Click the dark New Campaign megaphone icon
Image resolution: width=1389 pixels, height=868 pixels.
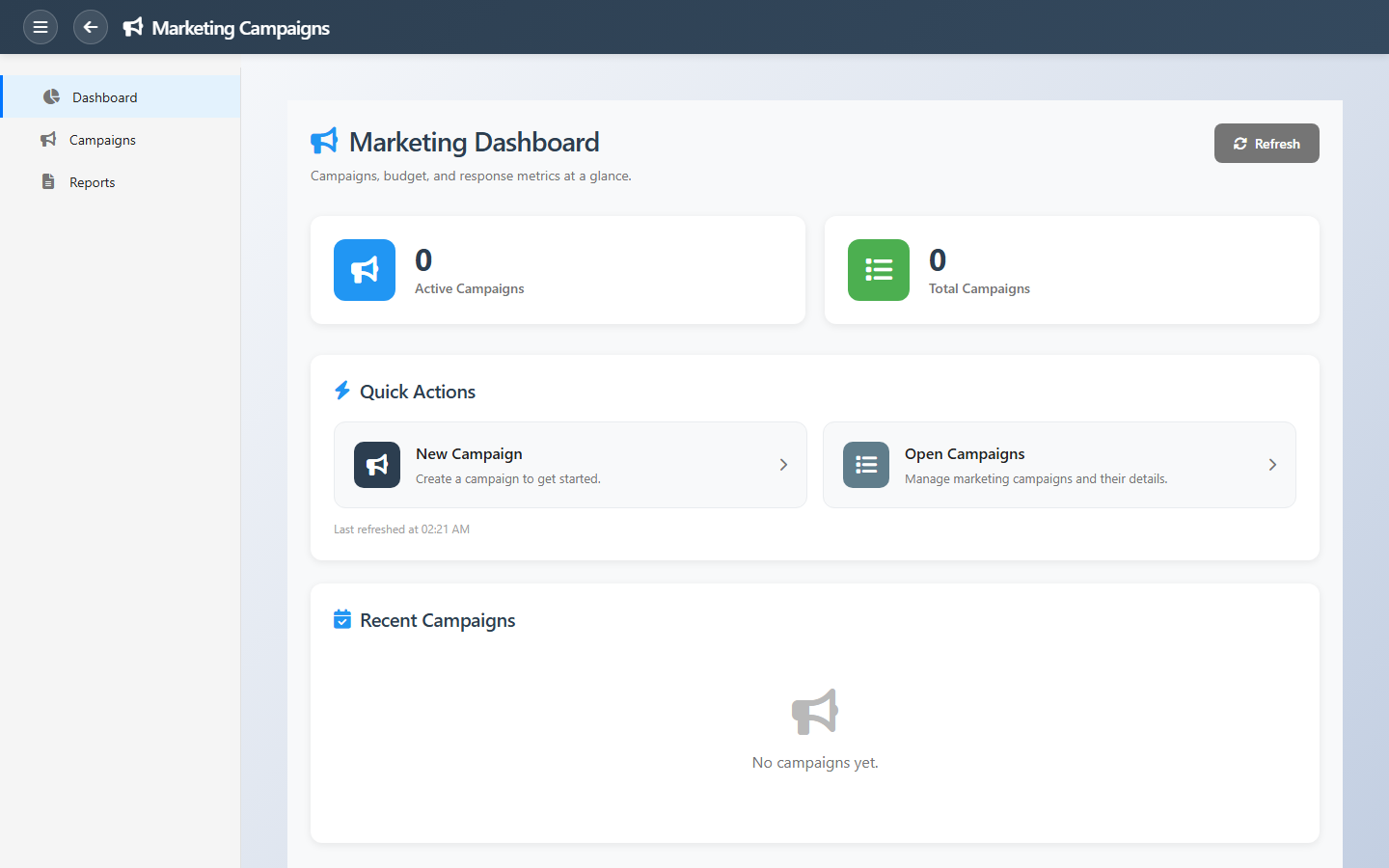(377, 465)
